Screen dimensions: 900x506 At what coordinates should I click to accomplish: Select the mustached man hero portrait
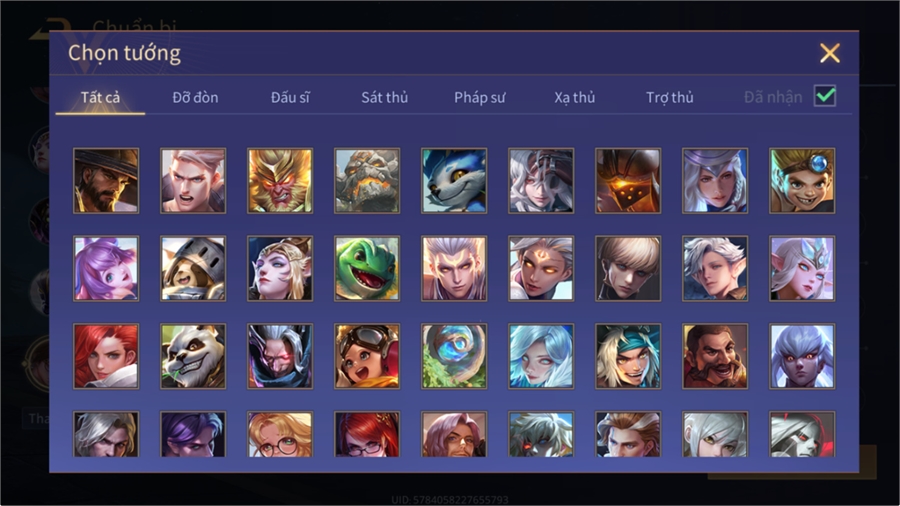[x=715, y=356]
